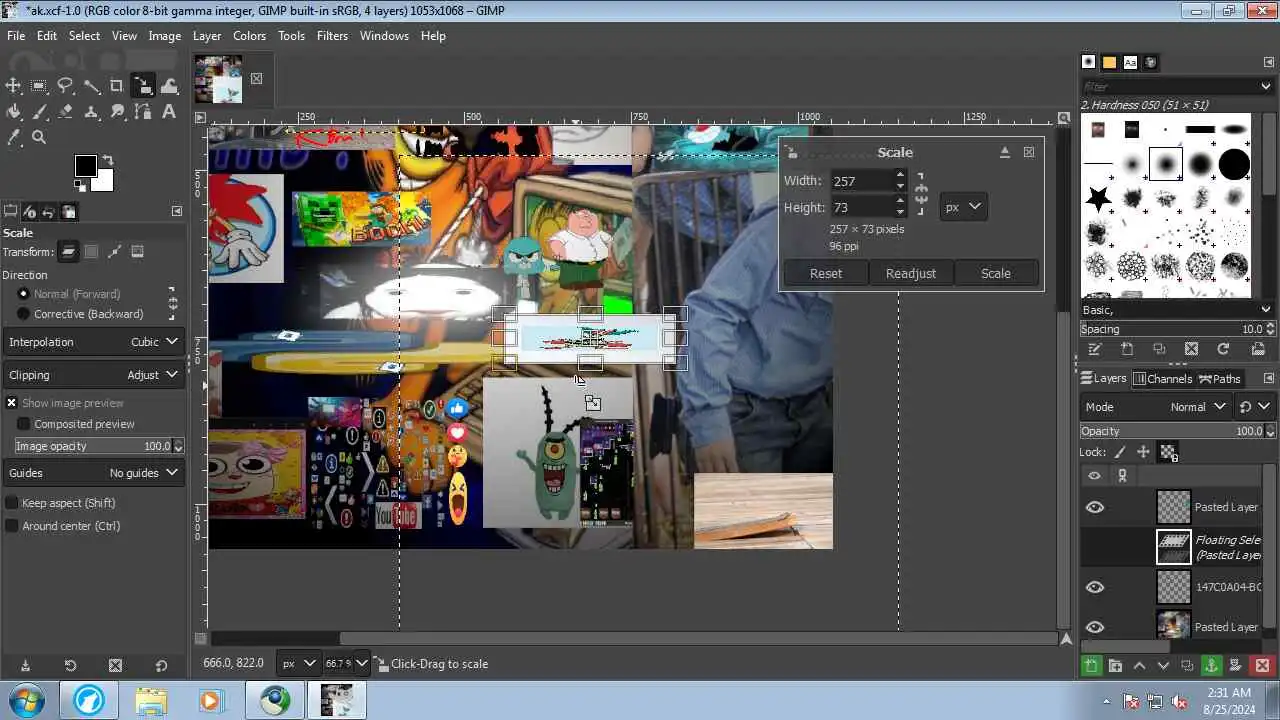The width and height of the screenshot is (1280, 720).
Task: Select the Free Select lasso tool
Action: [65, 86]
